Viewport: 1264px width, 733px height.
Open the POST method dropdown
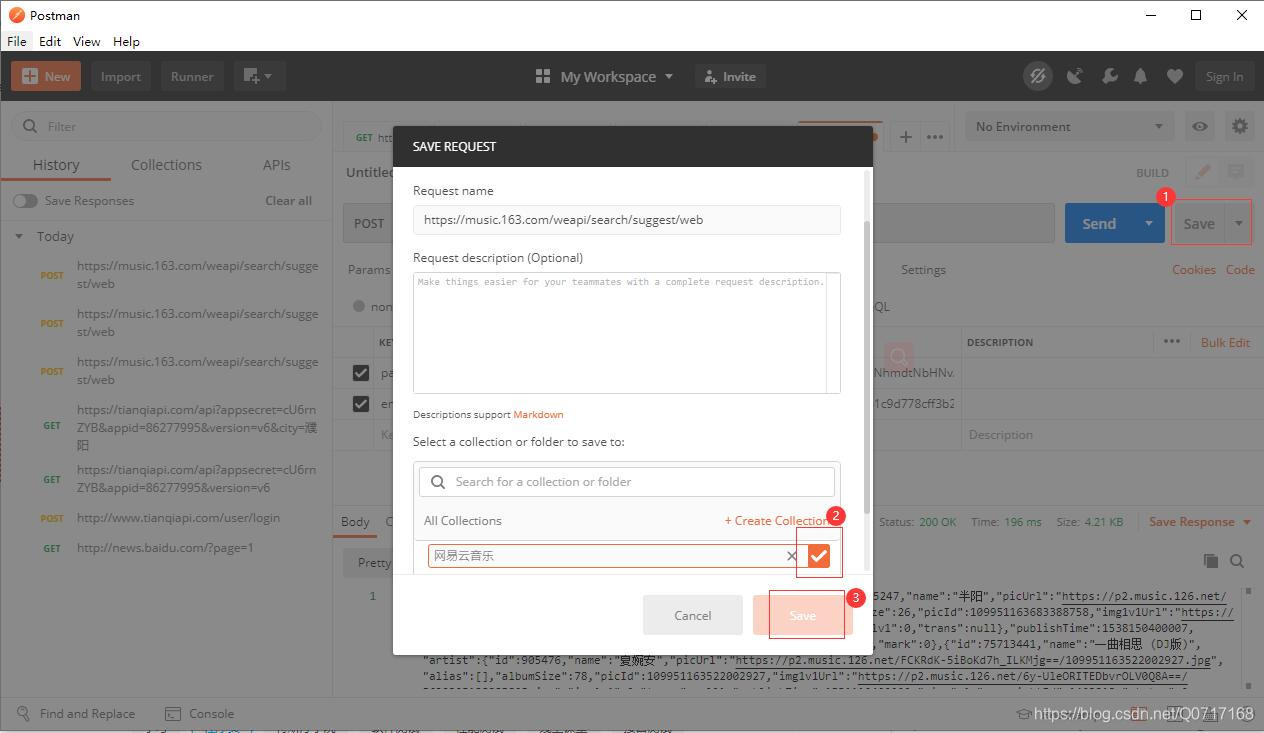coord(368,223)
